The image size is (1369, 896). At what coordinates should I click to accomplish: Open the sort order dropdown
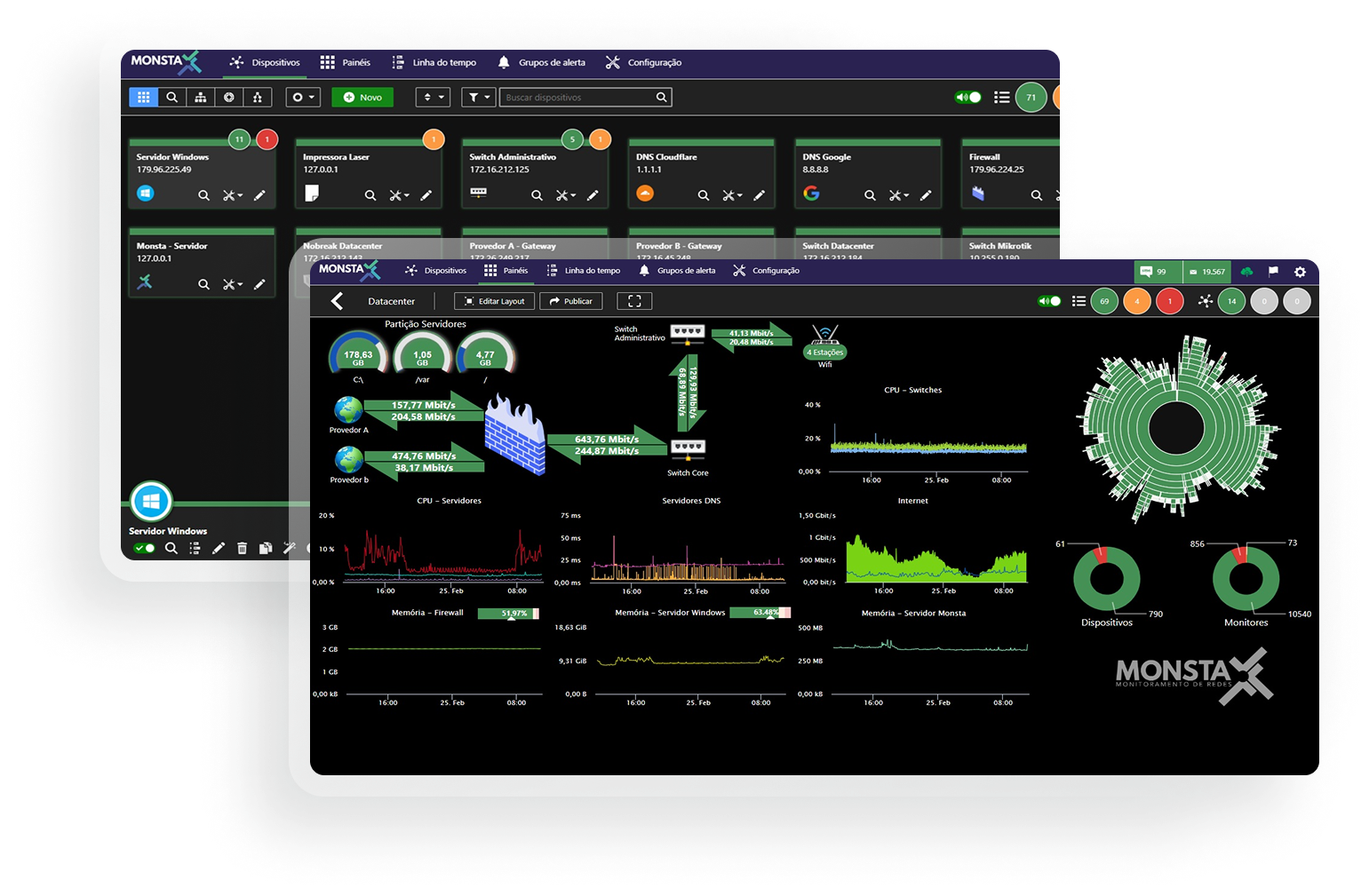point(433,97)
